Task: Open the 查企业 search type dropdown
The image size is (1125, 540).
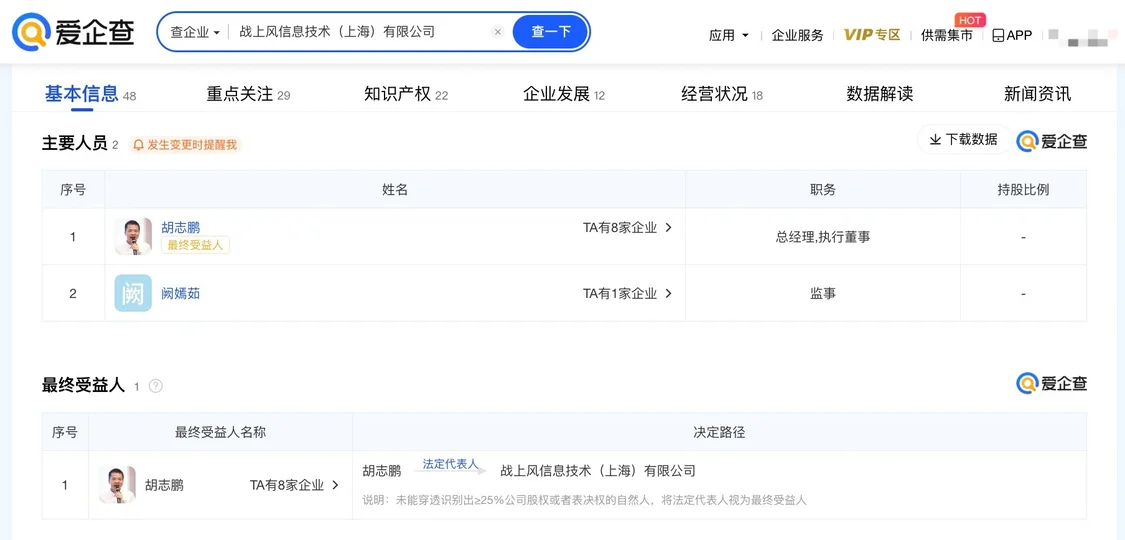Action: point(194,32)
